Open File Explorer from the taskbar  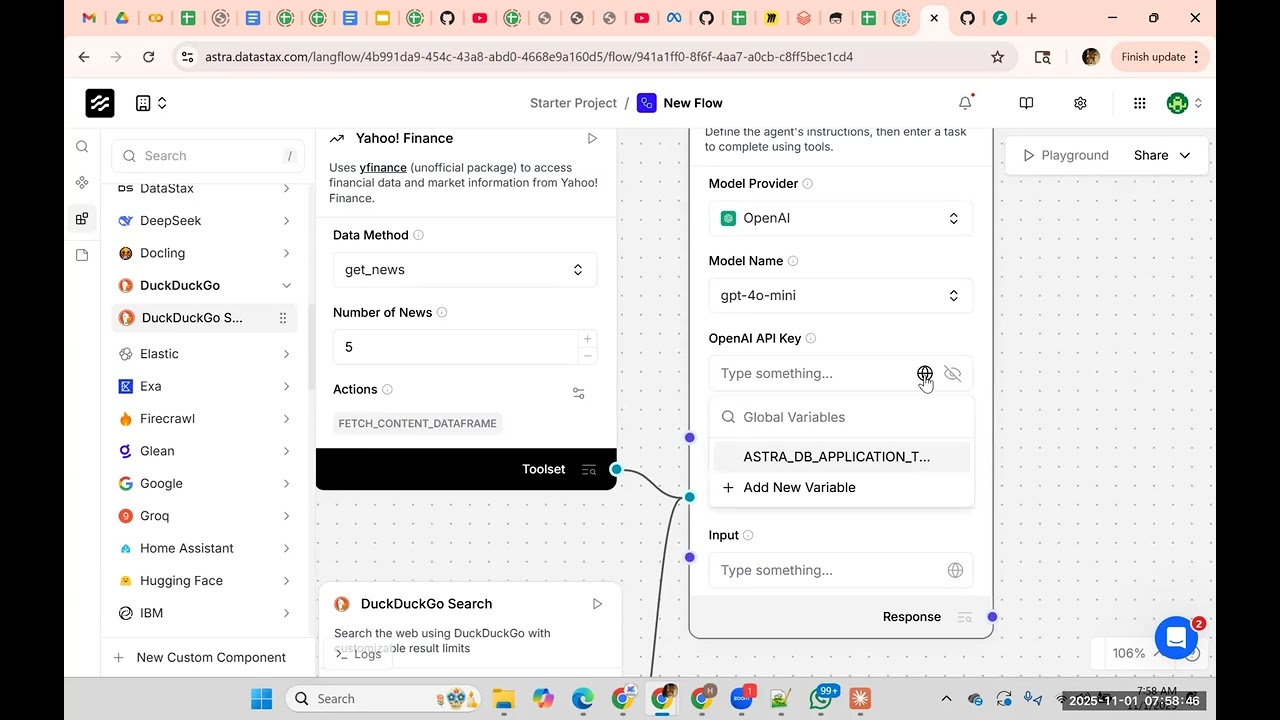point(503,698)
